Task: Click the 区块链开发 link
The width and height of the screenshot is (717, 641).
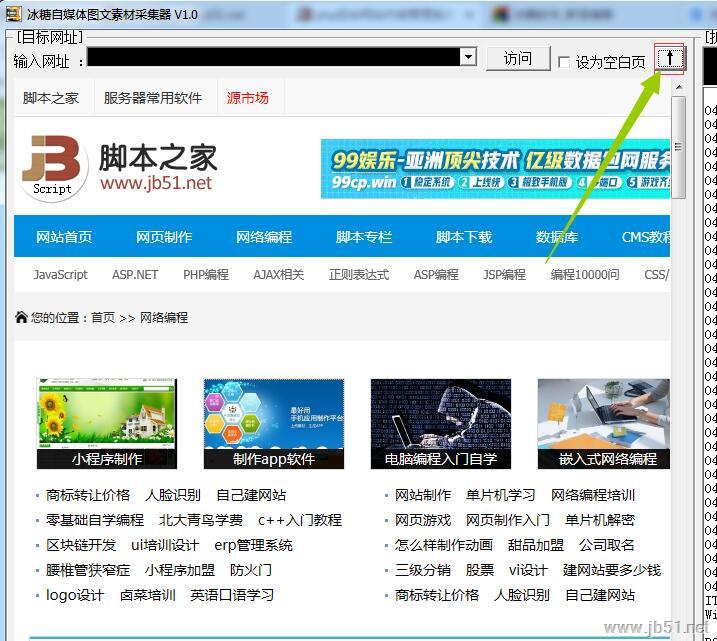Action: click(81, 545)
